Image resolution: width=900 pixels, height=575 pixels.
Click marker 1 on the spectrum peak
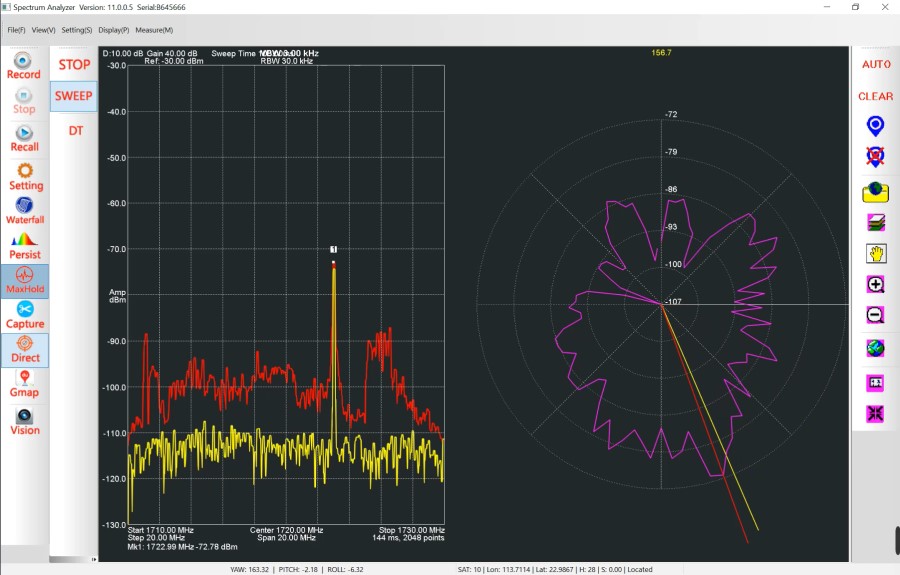[334, 249]
